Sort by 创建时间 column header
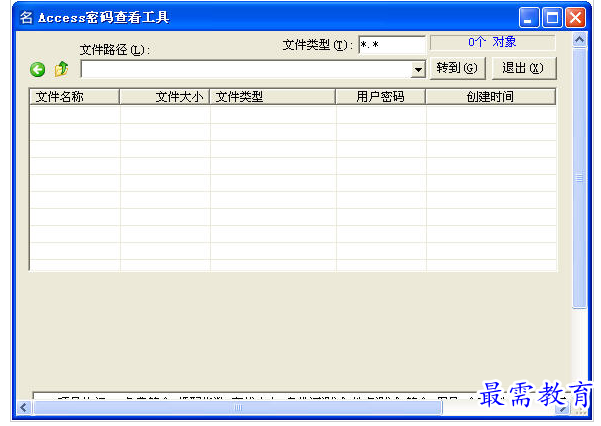 [491, 97]
